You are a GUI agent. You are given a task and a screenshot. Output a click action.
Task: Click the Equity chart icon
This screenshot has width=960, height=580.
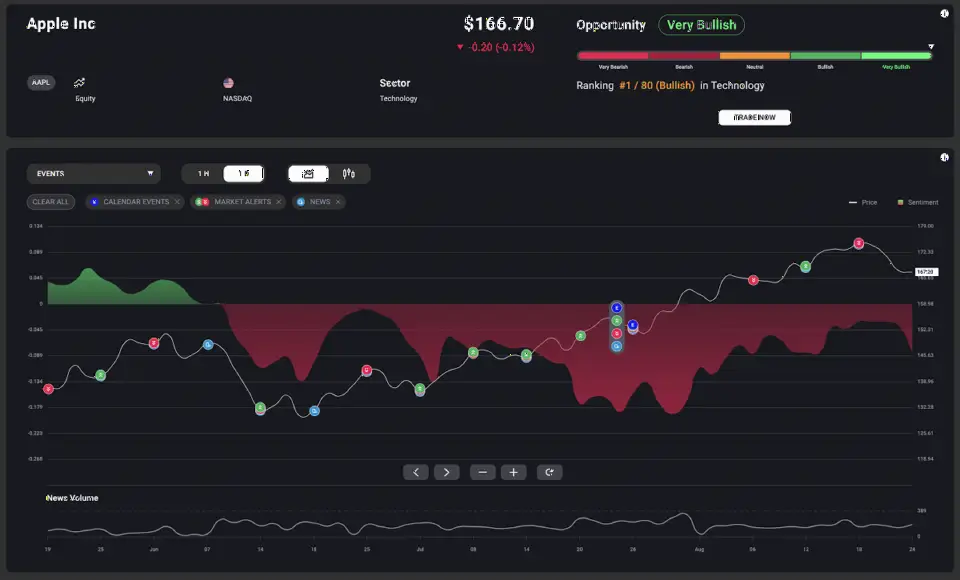pos(80,83)
